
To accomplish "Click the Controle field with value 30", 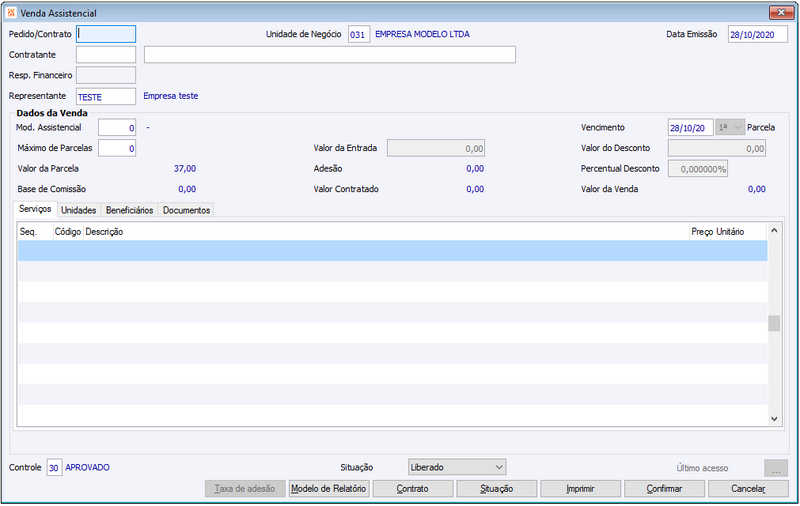I will click(x=54, y=467).
